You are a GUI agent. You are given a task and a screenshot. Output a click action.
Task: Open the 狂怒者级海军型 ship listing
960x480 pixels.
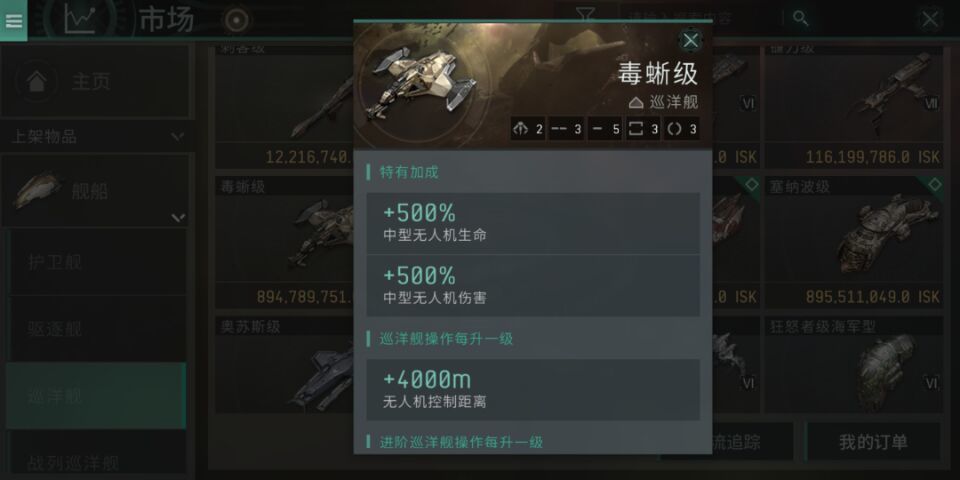click(x=853, y=365)
